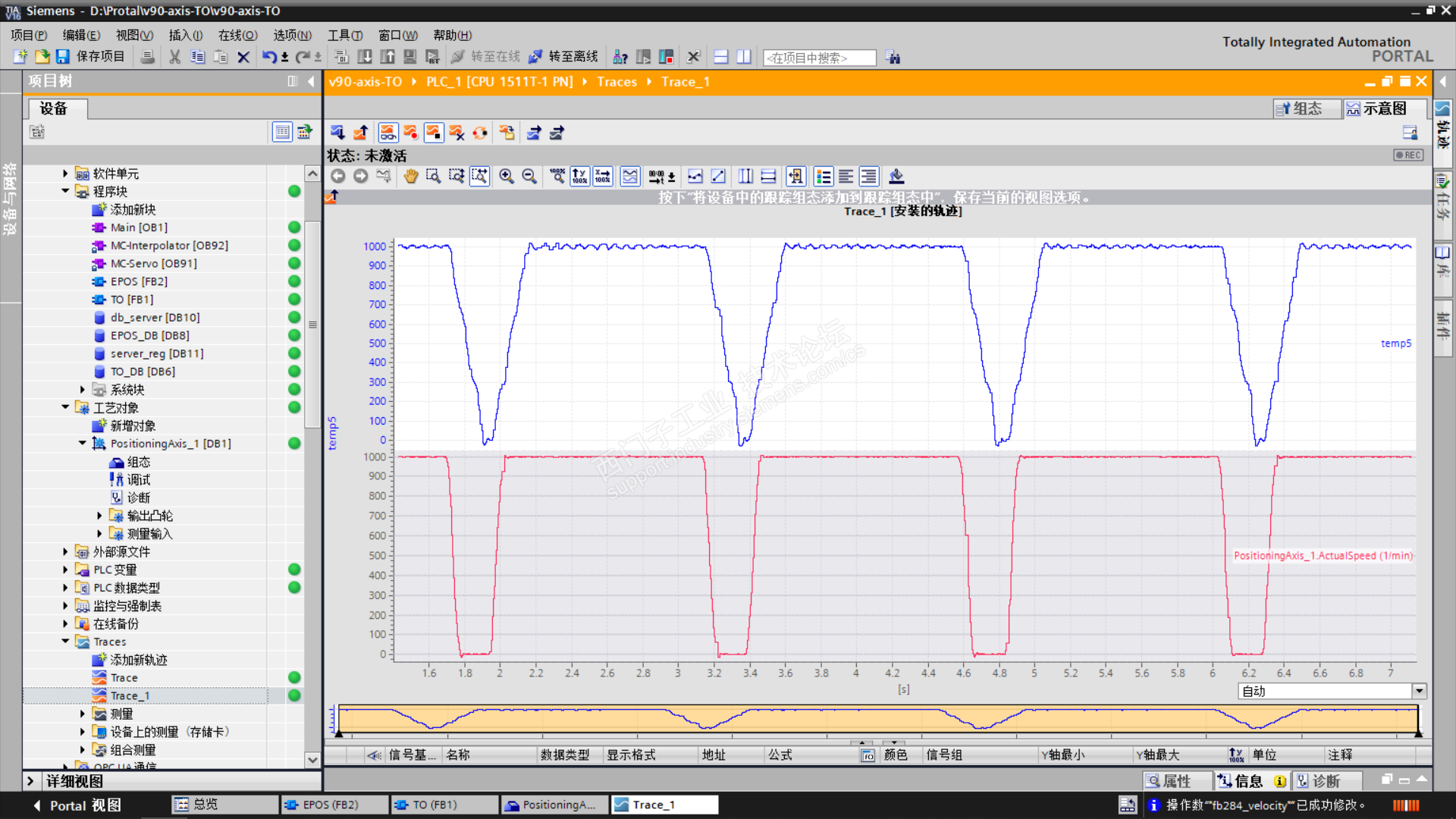The height and width of the screenshot is (819, 1456).
Task: Toggle horizontal measurement cursors
Action: click(x=768, y=177)
